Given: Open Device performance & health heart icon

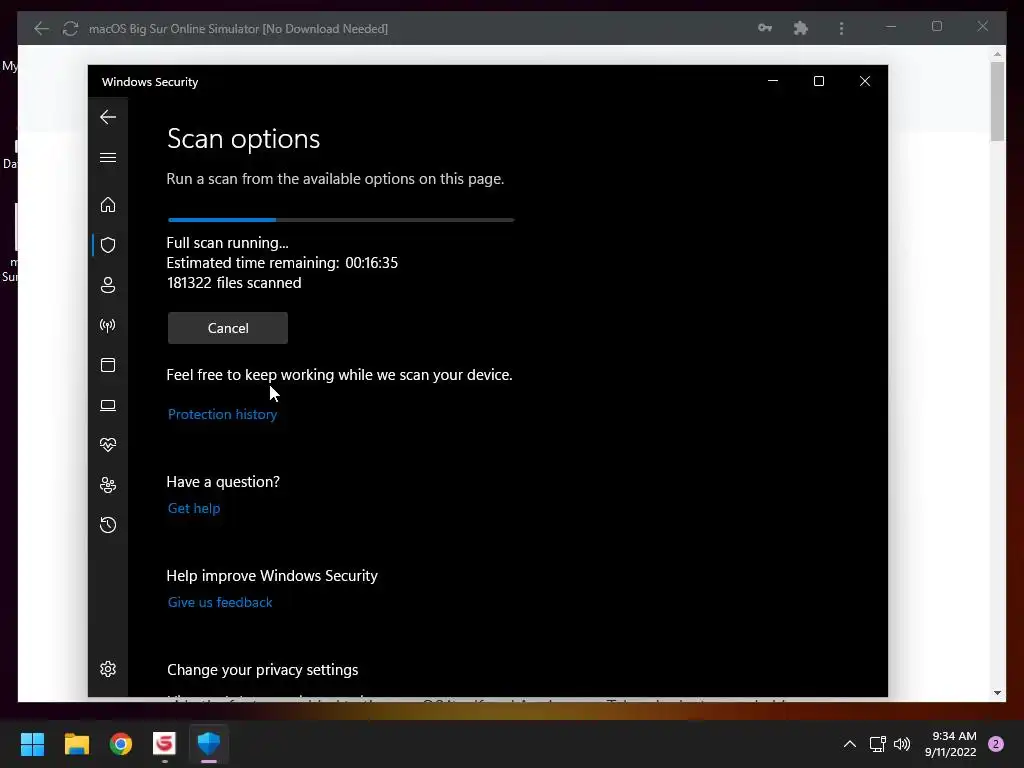Looking at the screenshot, I should point(108,445).
